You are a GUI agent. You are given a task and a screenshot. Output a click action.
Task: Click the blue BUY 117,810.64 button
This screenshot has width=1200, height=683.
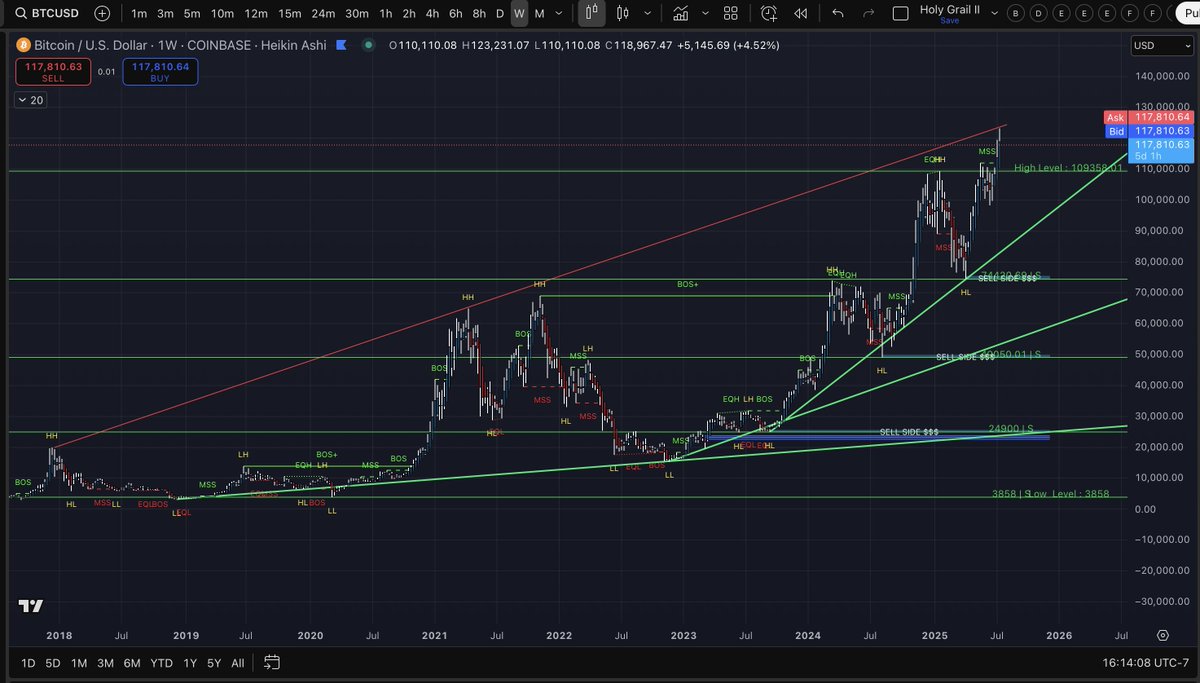160,72
